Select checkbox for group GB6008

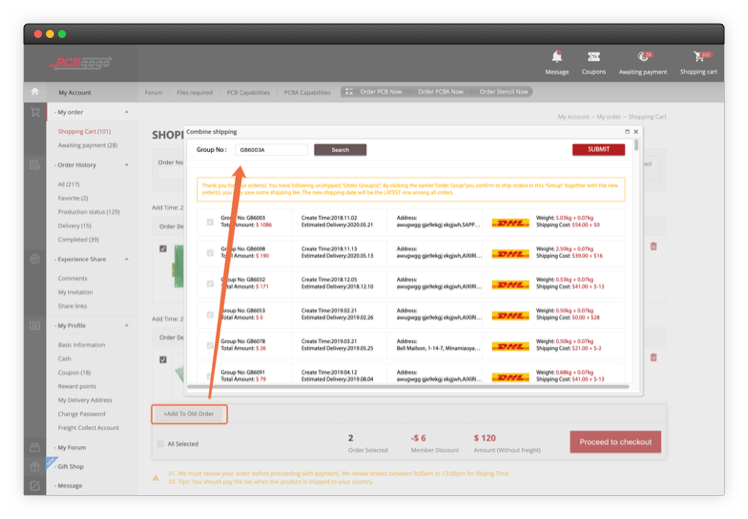(210, 253)
